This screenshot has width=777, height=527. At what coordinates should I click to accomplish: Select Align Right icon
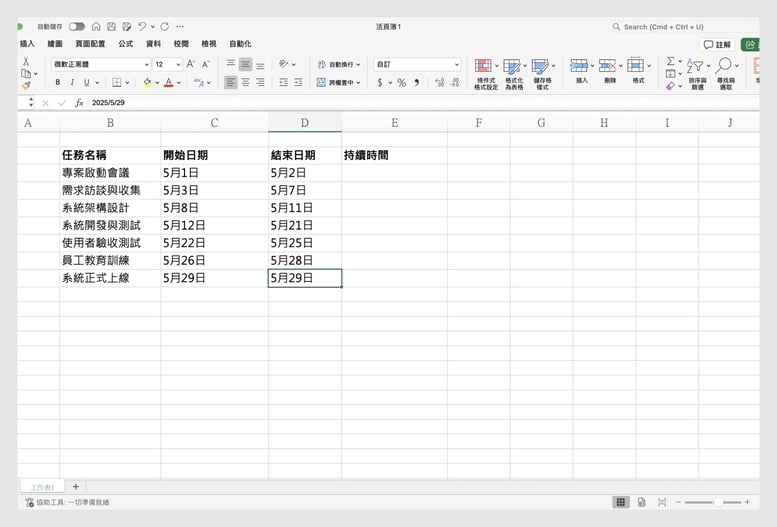coord(260,82)
